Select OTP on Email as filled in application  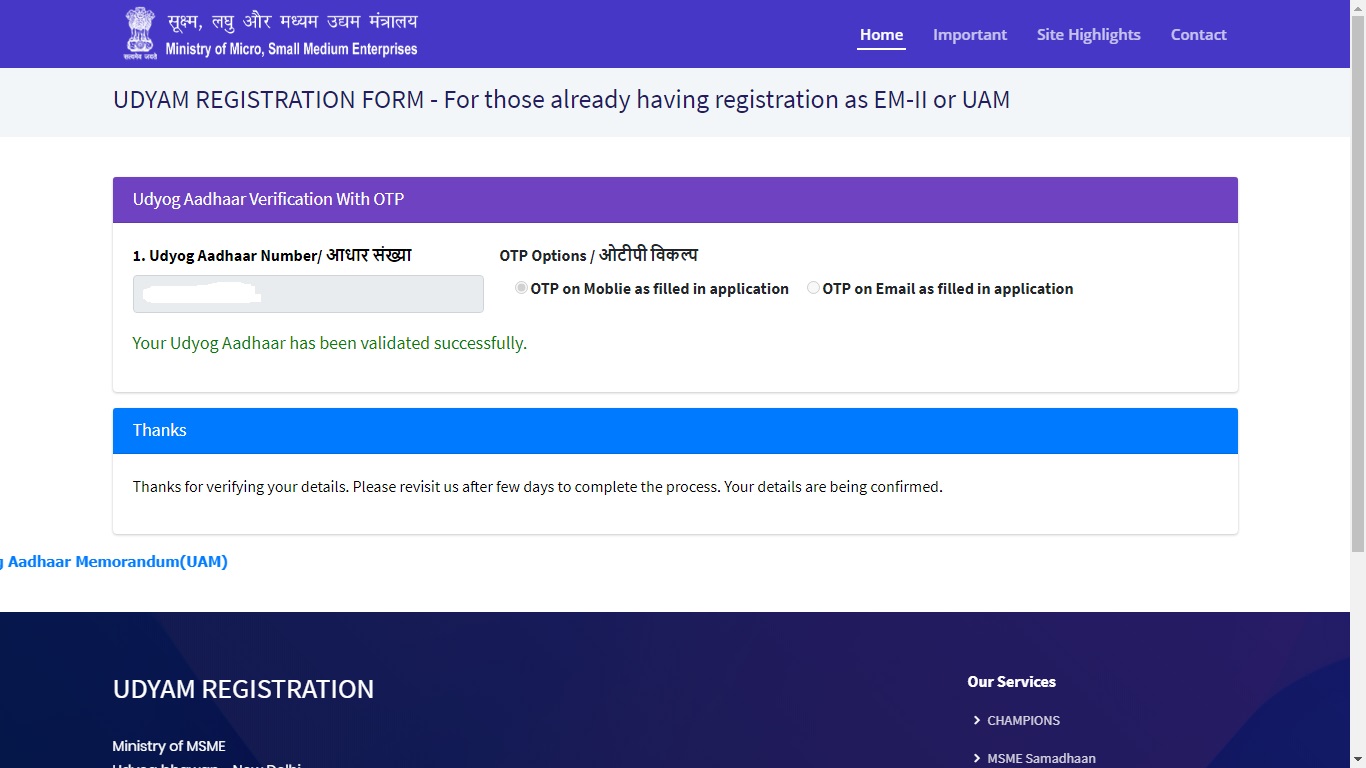(x=813, y=288)
